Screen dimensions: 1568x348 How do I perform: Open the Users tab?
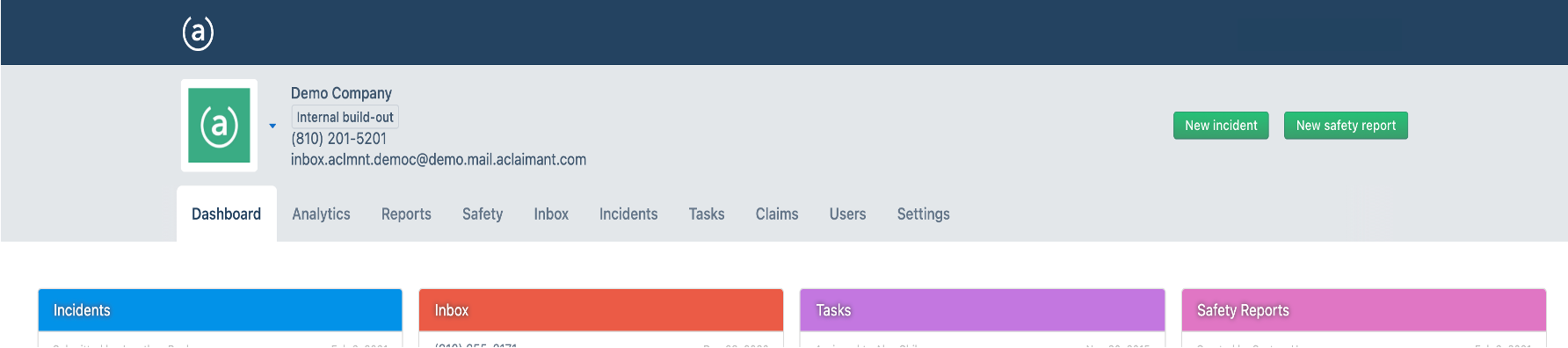pyautogui.click(x=847, y=214)
